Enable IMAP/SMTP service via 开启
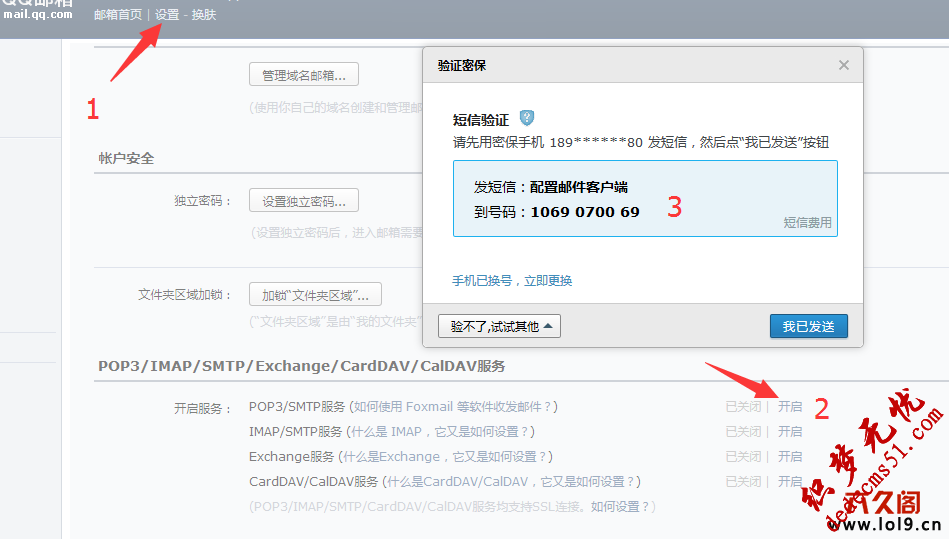Image resolution: width=949 pixels, height=539 pixels. [790, 432]
